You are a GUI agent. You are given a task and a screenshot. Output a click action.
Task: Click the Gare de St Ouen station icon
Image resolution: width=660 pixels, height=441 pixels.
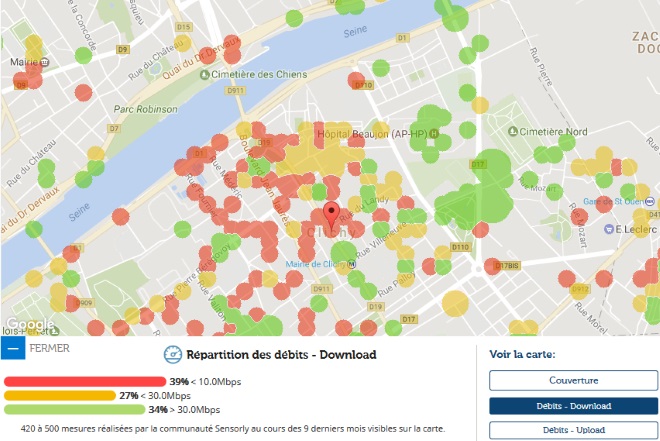(650, 202)
